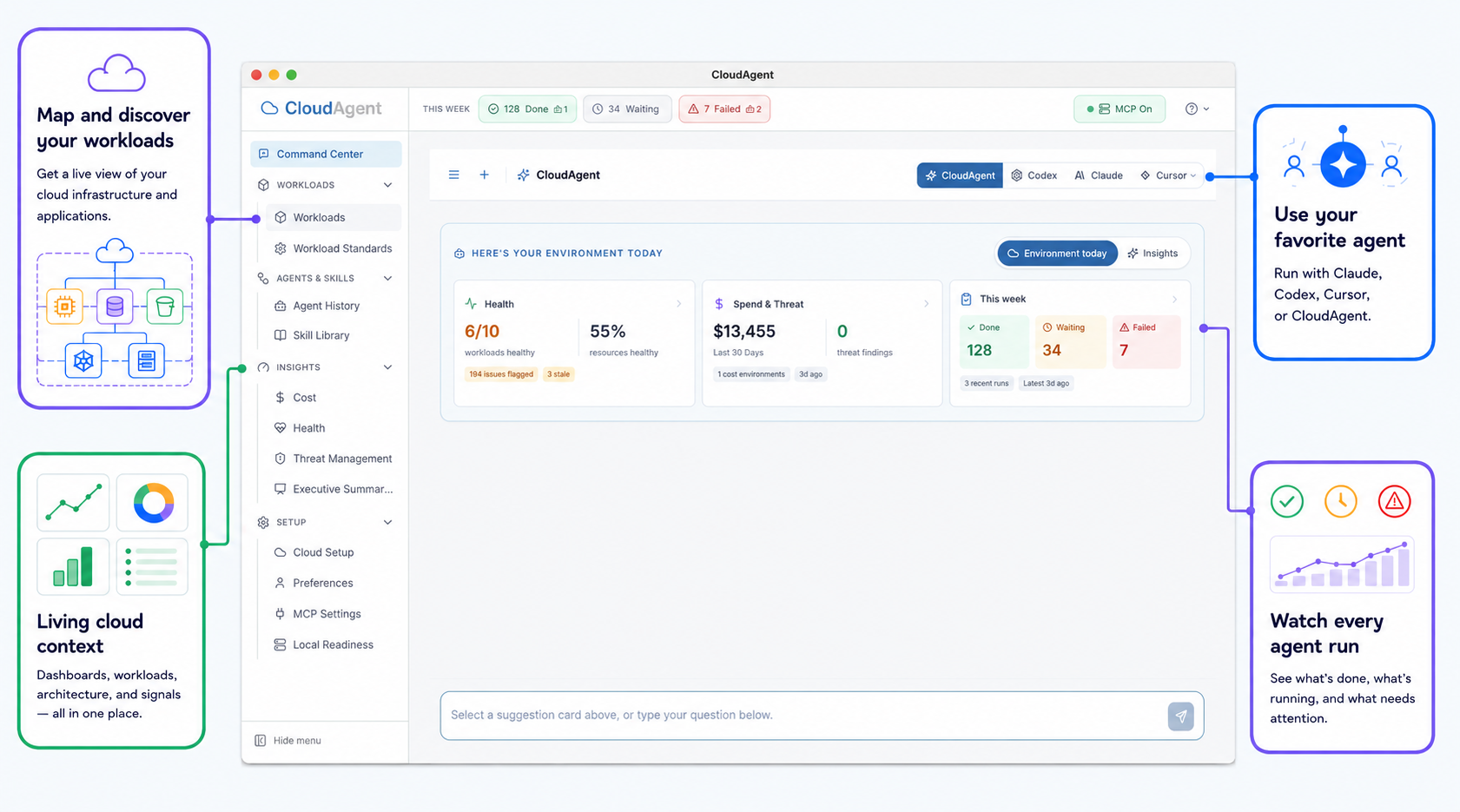Click the 1 cost environments tag
This screenshot has height=812, width=1460.
[x=751, y=374]
